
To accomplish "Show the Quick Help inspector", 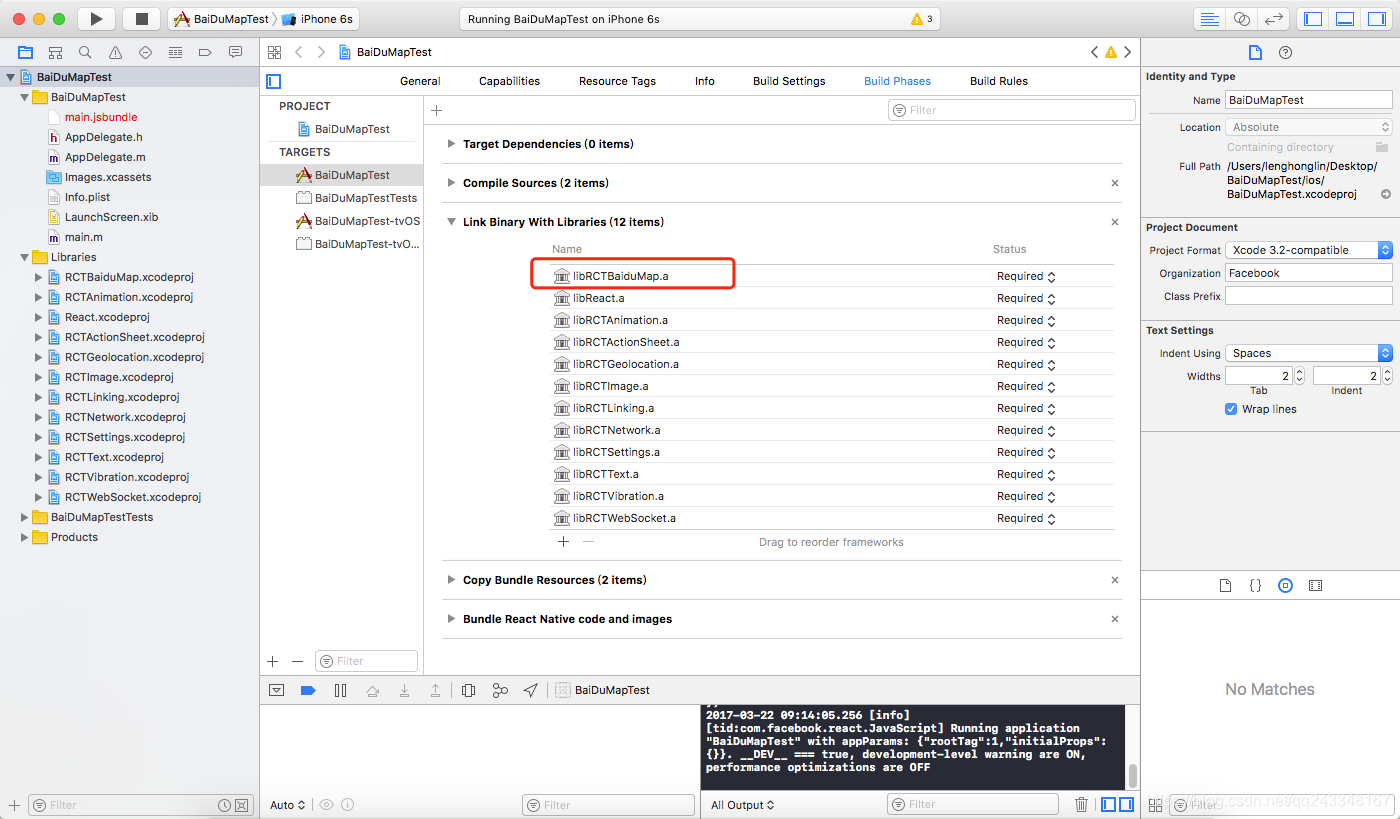I will pos(1286,52).
